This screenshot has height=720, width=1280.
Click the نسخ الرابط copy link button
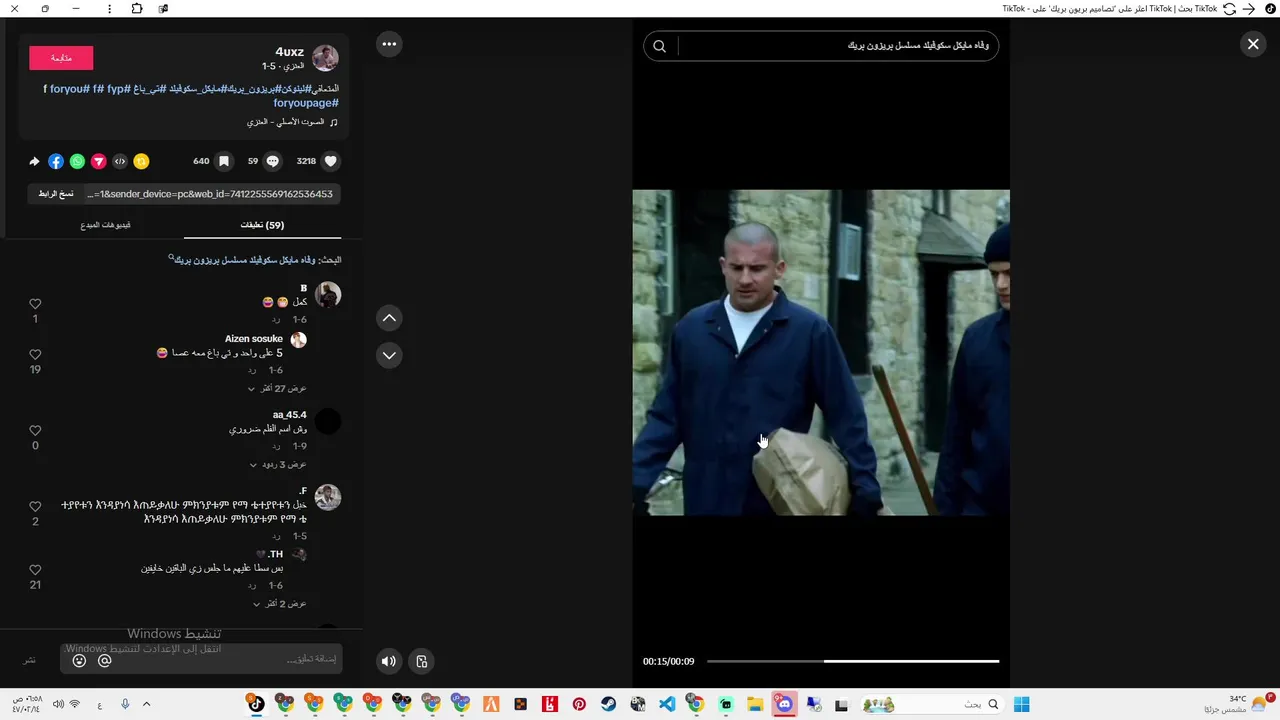(56, 194)
